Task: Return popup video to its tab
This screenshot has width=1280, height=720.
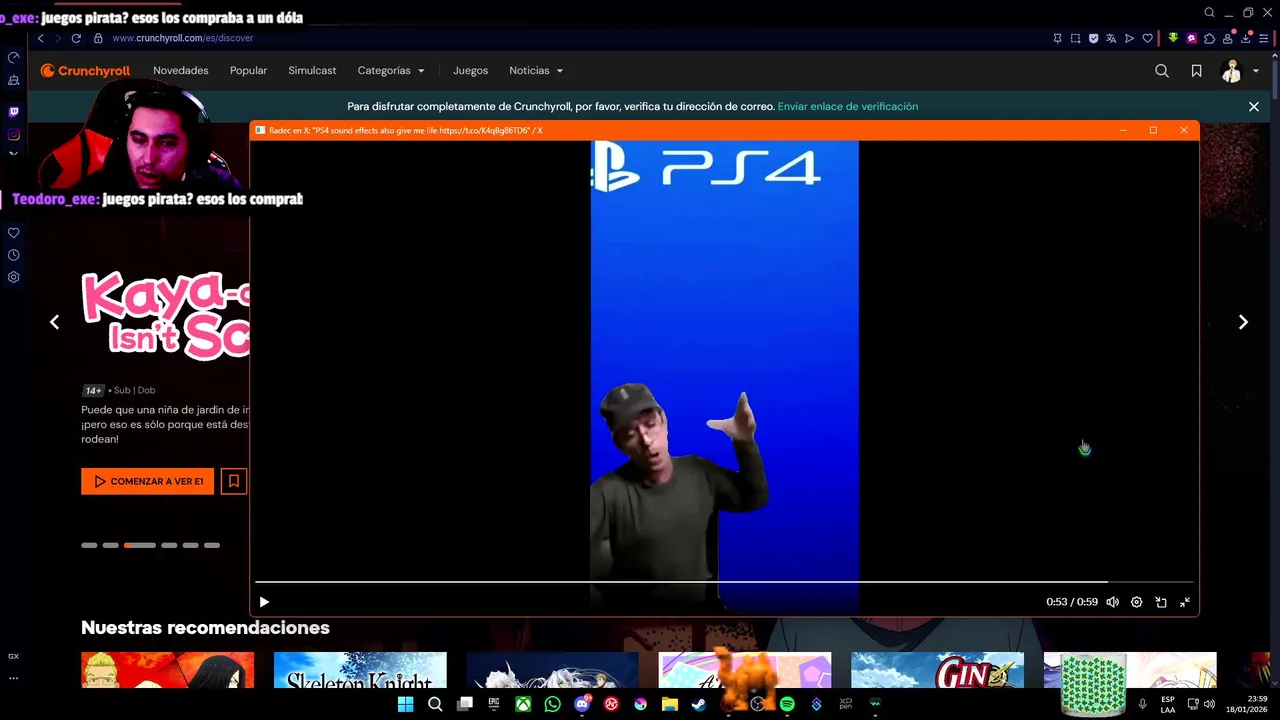Action: point(1161,602)
